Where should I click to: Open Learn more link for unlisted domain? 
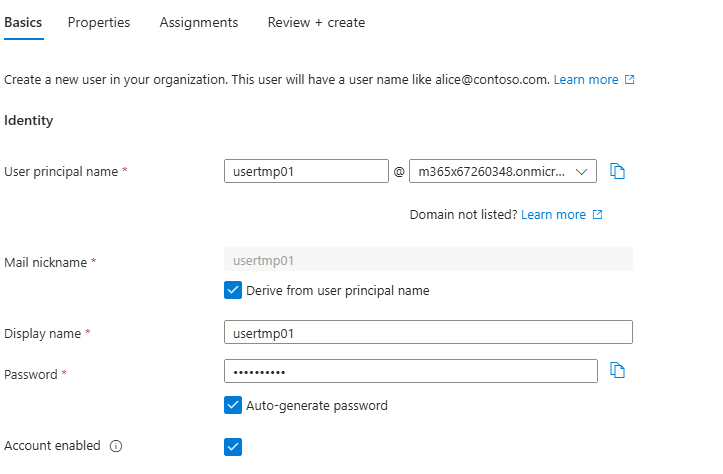(553, 215)
